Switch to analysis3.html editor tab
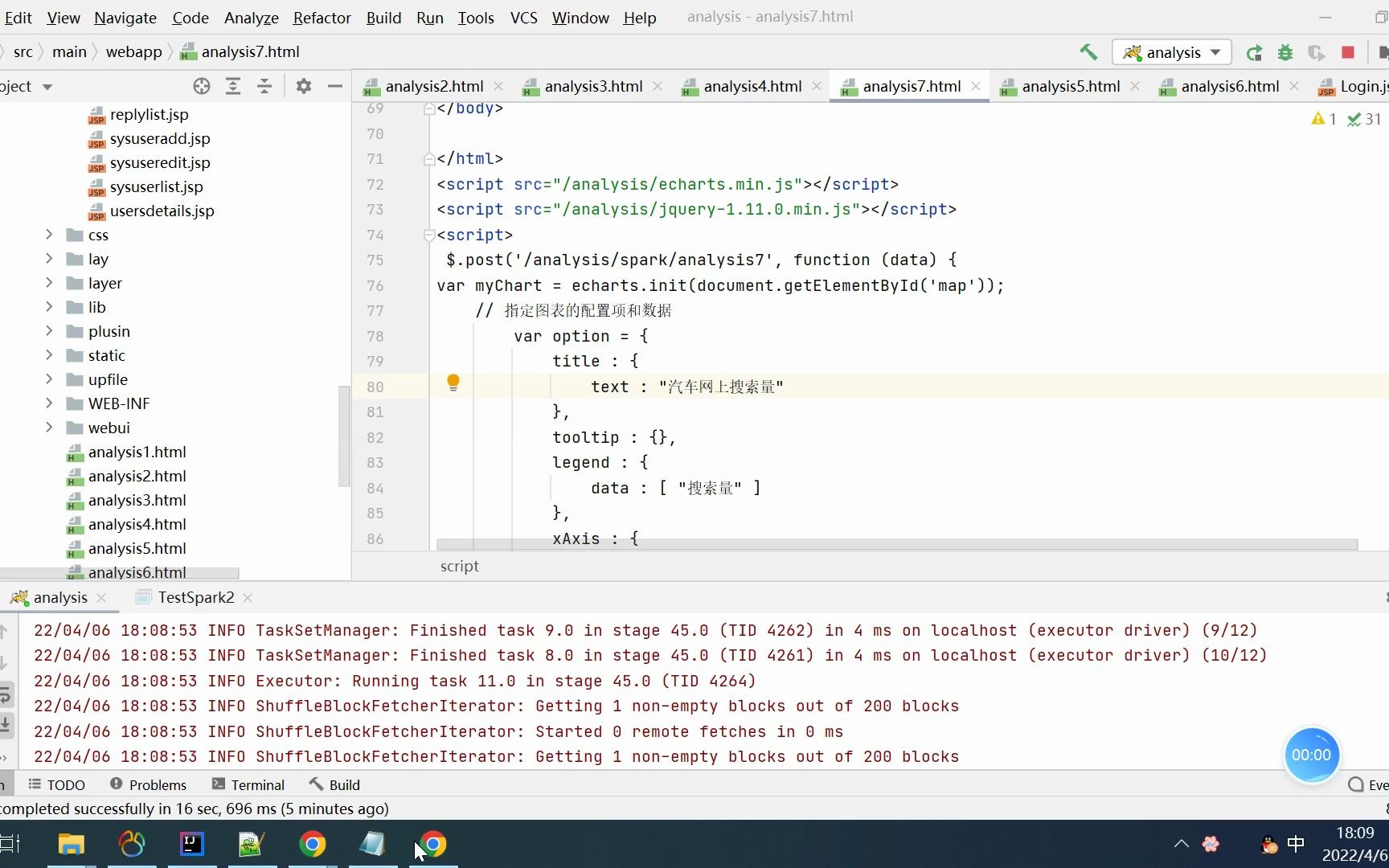The width and height of the screenshot is (1389, 868). pyautogui.click(x=593, y=86)
